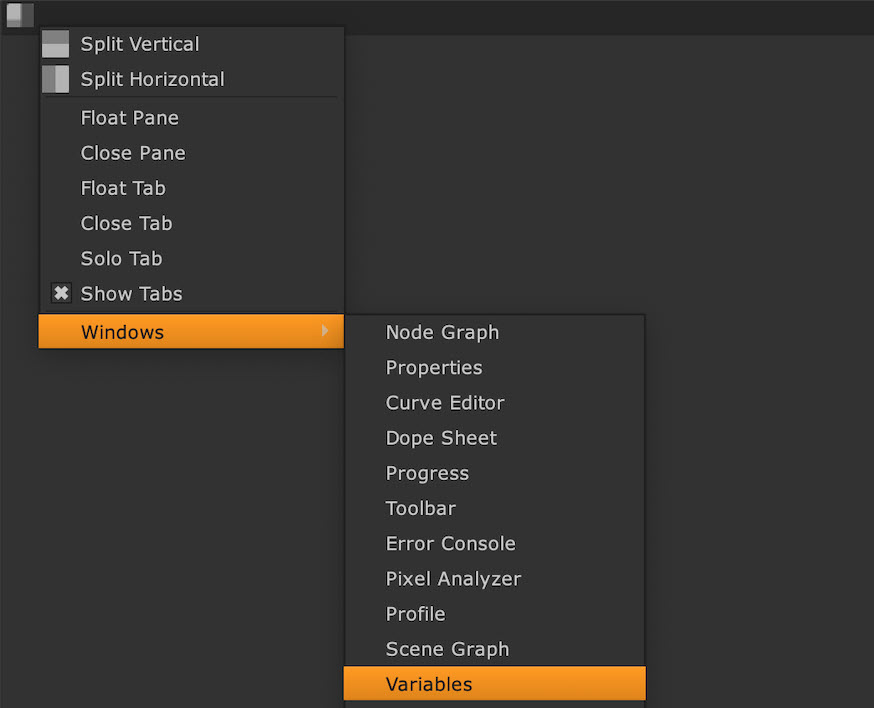Click the pane content menu icon
Image resolution: width=874 pixels, height=708 pixels.
19,15
